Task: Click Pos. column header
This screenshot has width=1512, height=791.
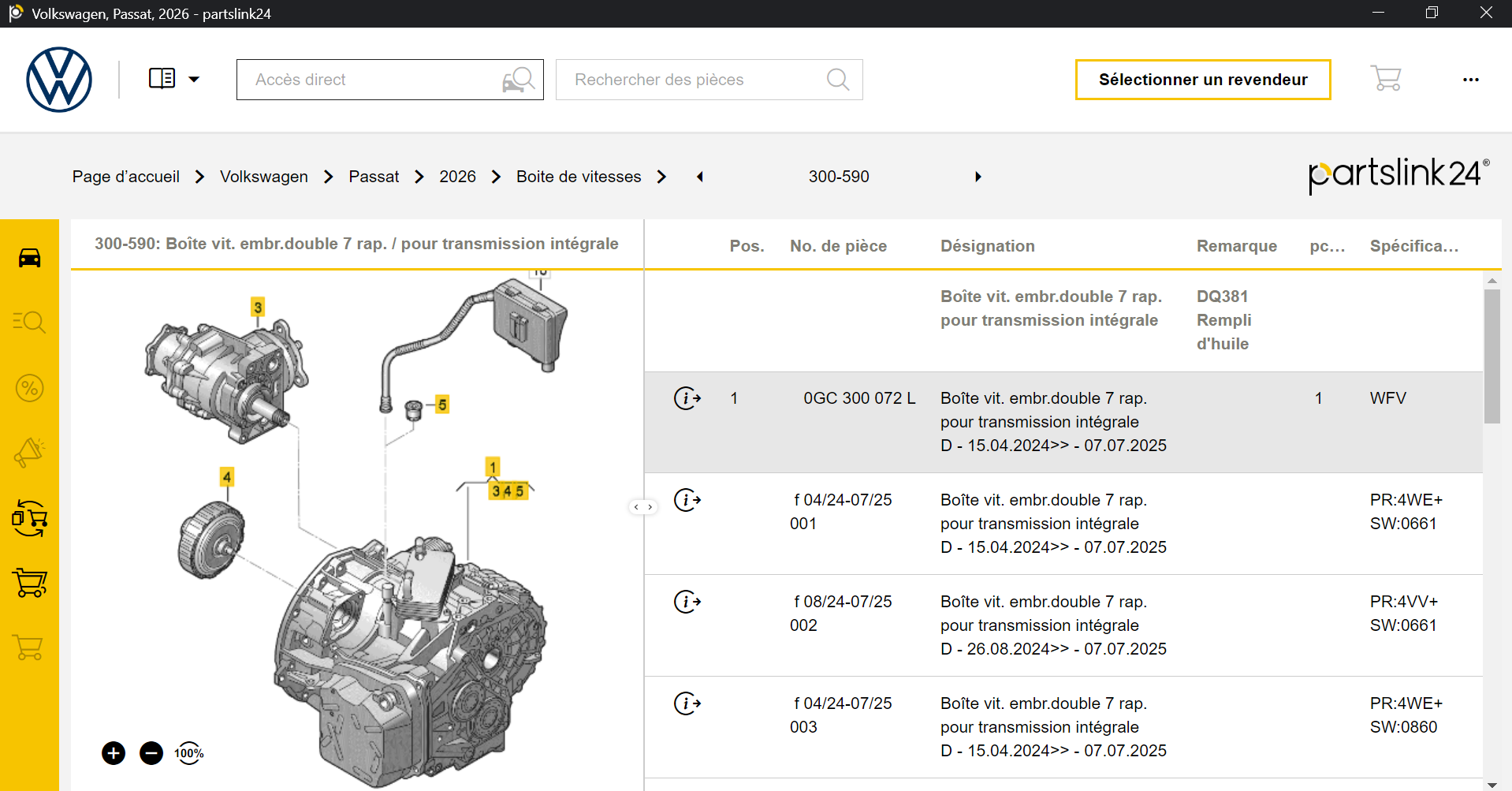Action: 747,246
